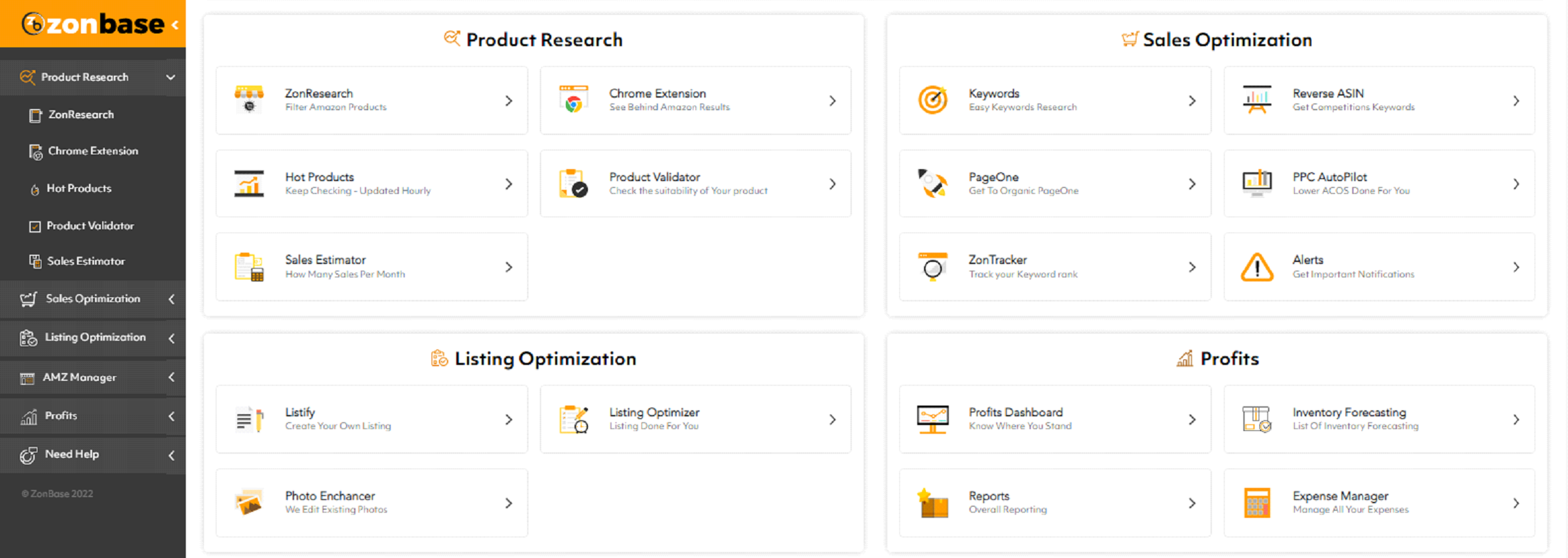Click the sidebar Profits chart icon
Image resolution: width=1568 pixels, height=558 pixels.
click(29, 416)
